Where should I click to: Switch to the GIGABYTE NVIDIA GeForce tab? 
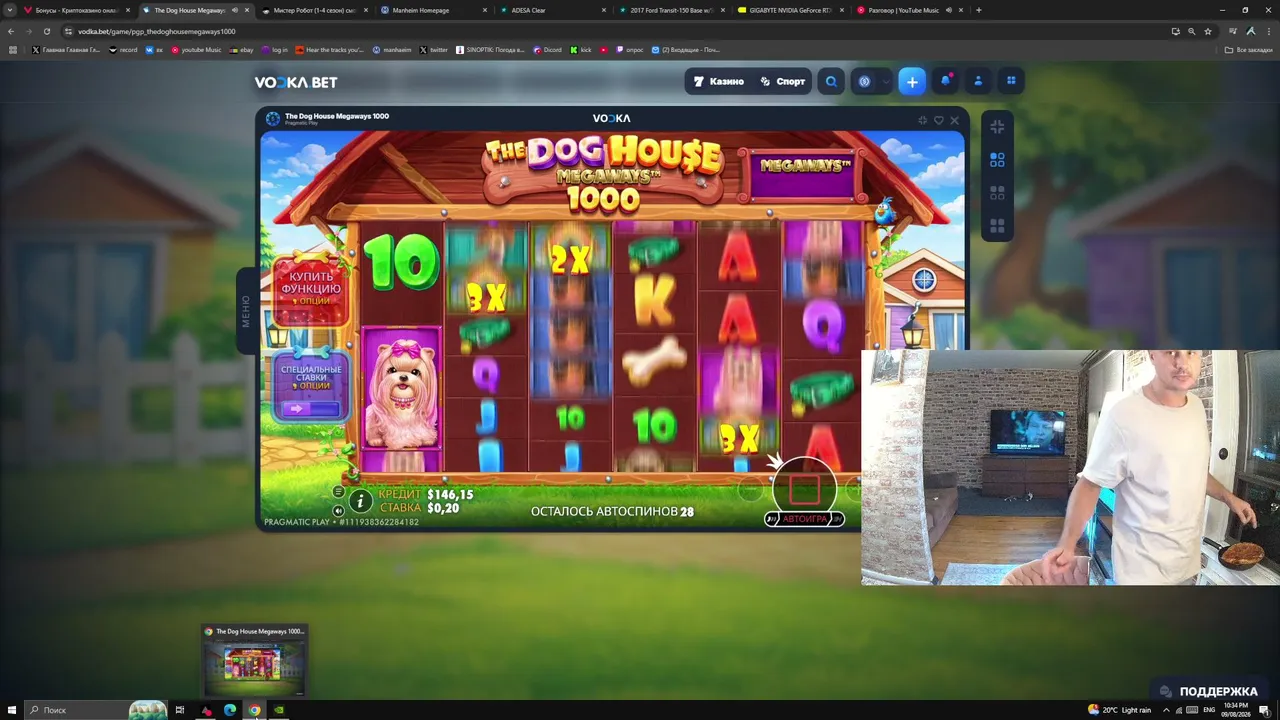(x=790, y=10)
